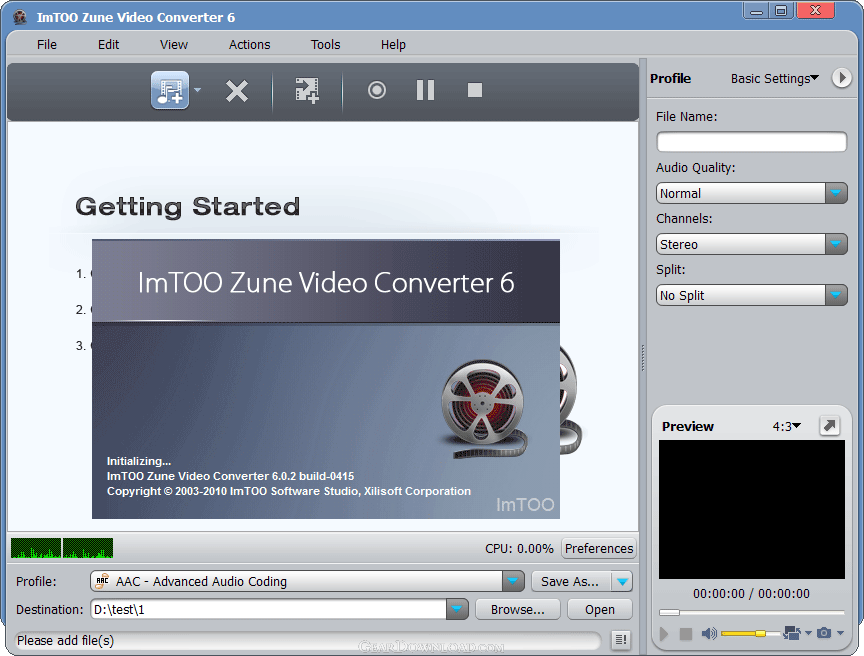Start conversion with the round Convert icon
The width and height of the screenshot is (864, 656).
tap(377, 90)
